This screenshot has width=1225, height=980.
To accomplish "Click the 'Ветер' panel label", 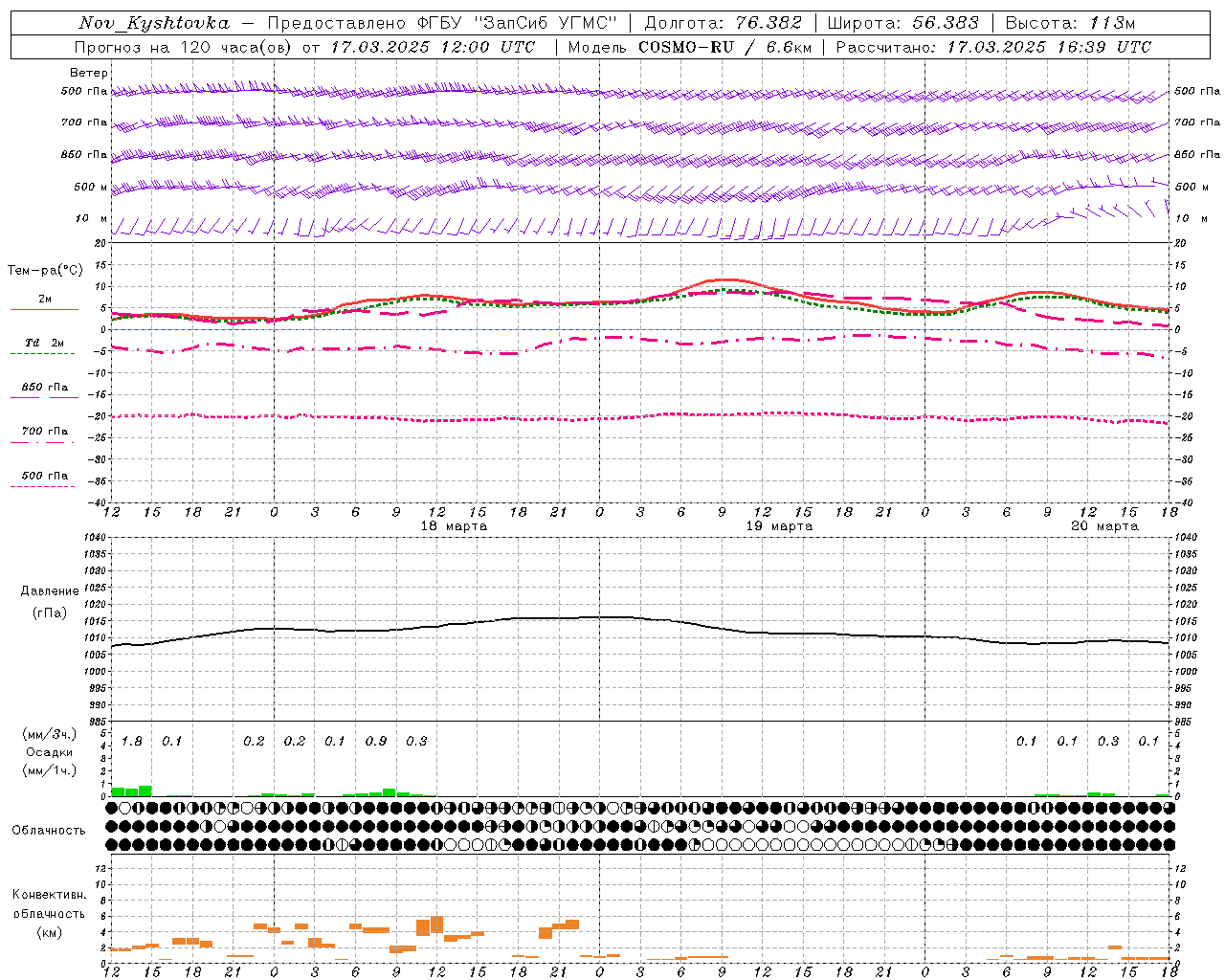I will (x=89, y=73).
